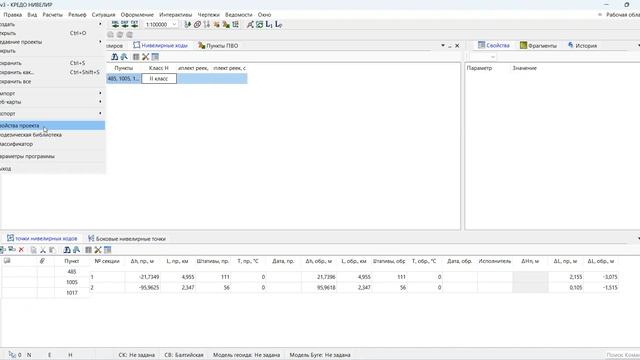Image resolution: width=640 pixels, height=360 pixels.
Task: Switch to Точки нивелирных ходов tab
Action: click(x=42, y=238)
